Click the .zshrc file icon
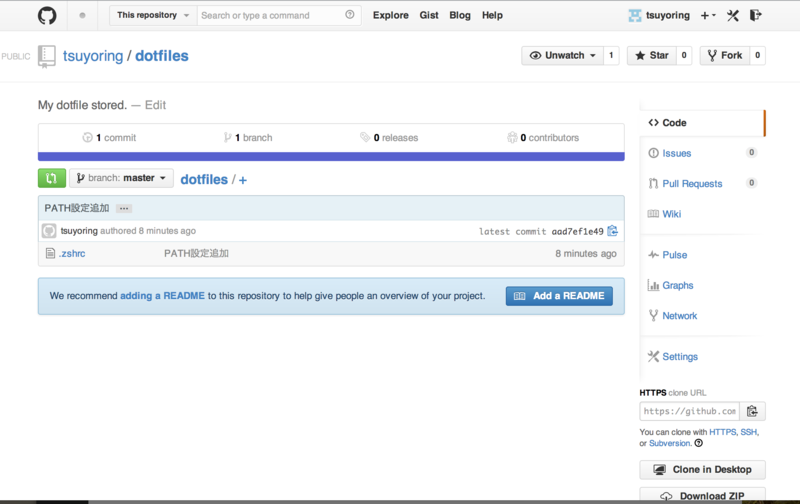This screenshot has height=504, width=800. [x=50, y=253]
